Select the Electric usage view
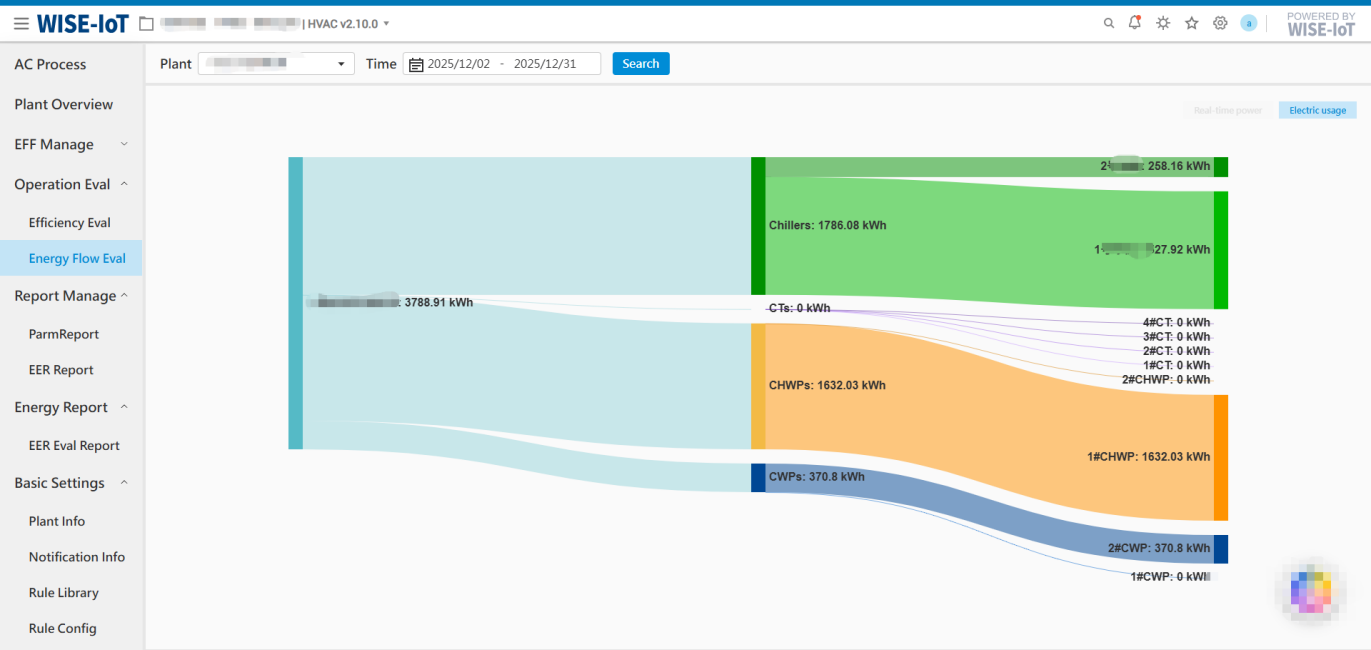The height and width of the screenshot is (650, 1371). tap(1317, 111)
